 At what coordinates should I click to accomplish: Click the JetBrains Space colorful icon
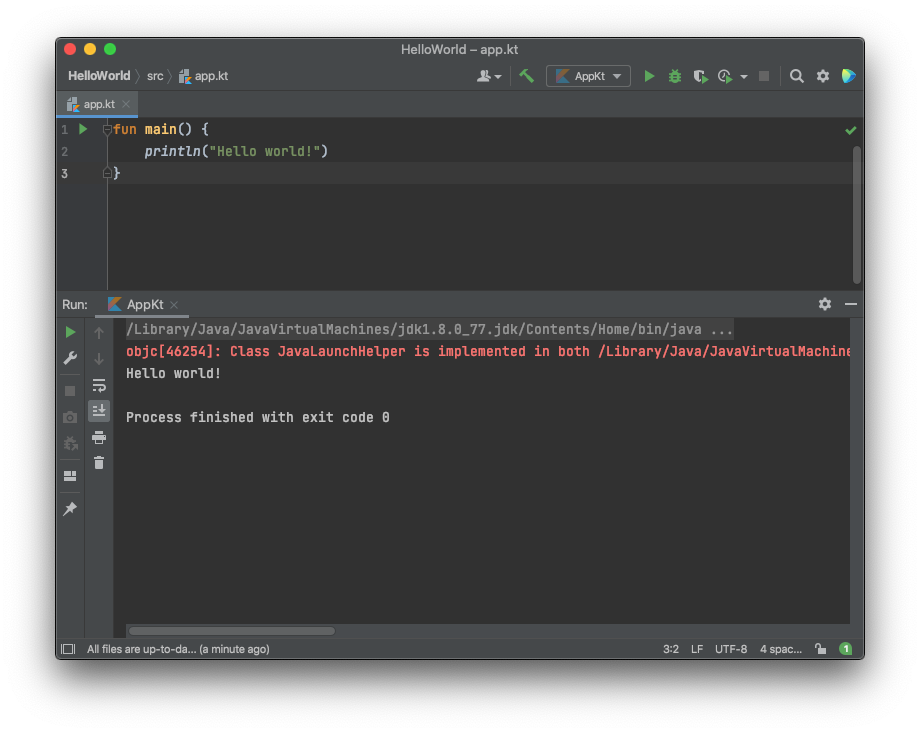tap(848, 76)
